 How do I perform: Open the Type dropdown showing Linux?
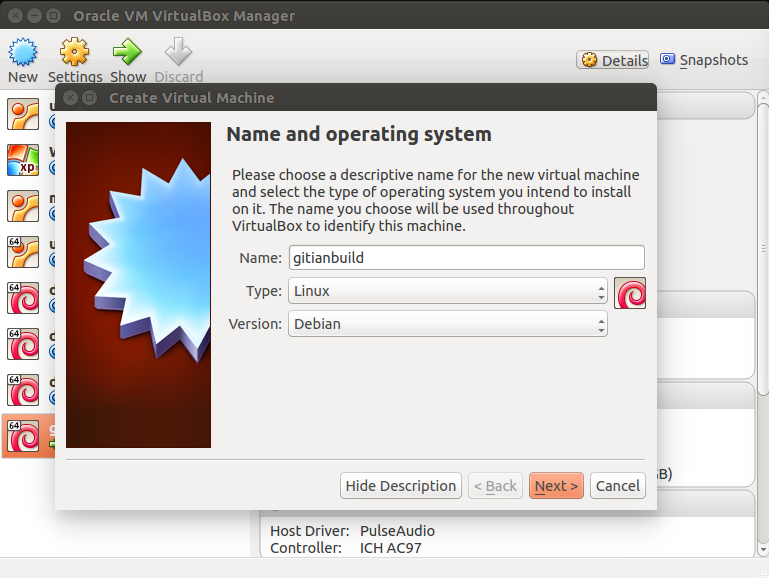447,292
